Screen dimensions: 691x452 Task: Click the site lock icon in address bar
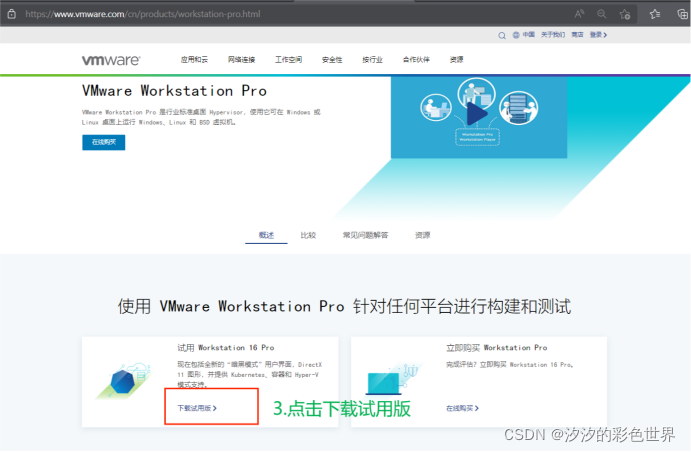pos(12,14)
